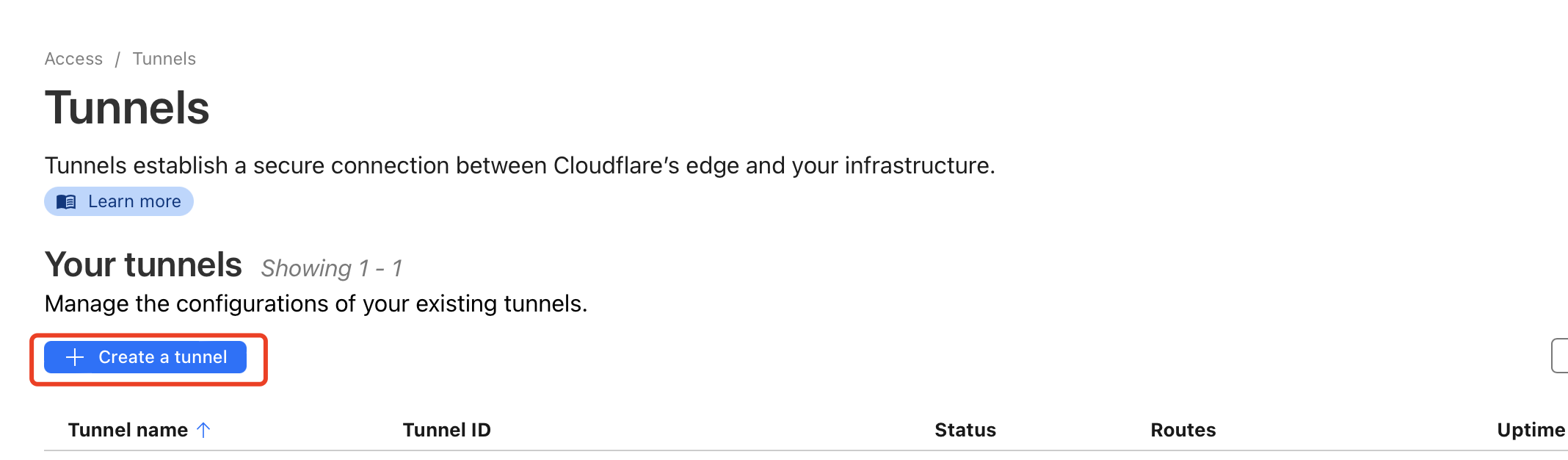Select Tunnels in the breadcrumb trail
1568x460 pixels.
(164, 59)
